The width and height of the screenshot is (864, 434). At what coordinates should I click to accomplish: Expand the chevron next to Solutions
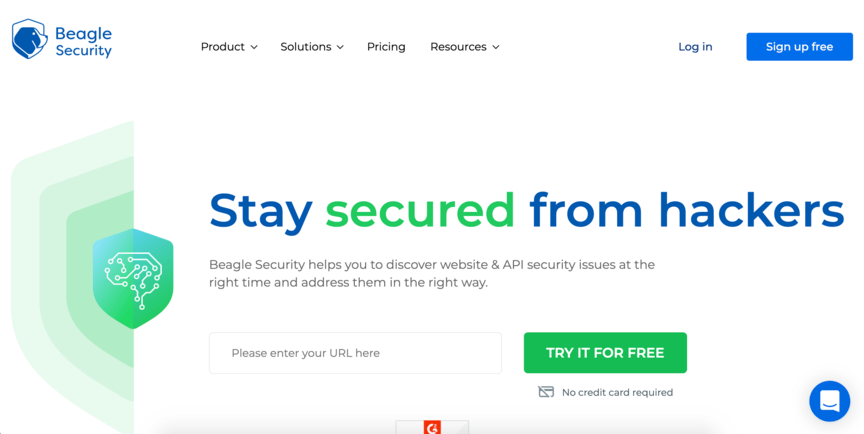pyautogui.click(x=340, y=47)
